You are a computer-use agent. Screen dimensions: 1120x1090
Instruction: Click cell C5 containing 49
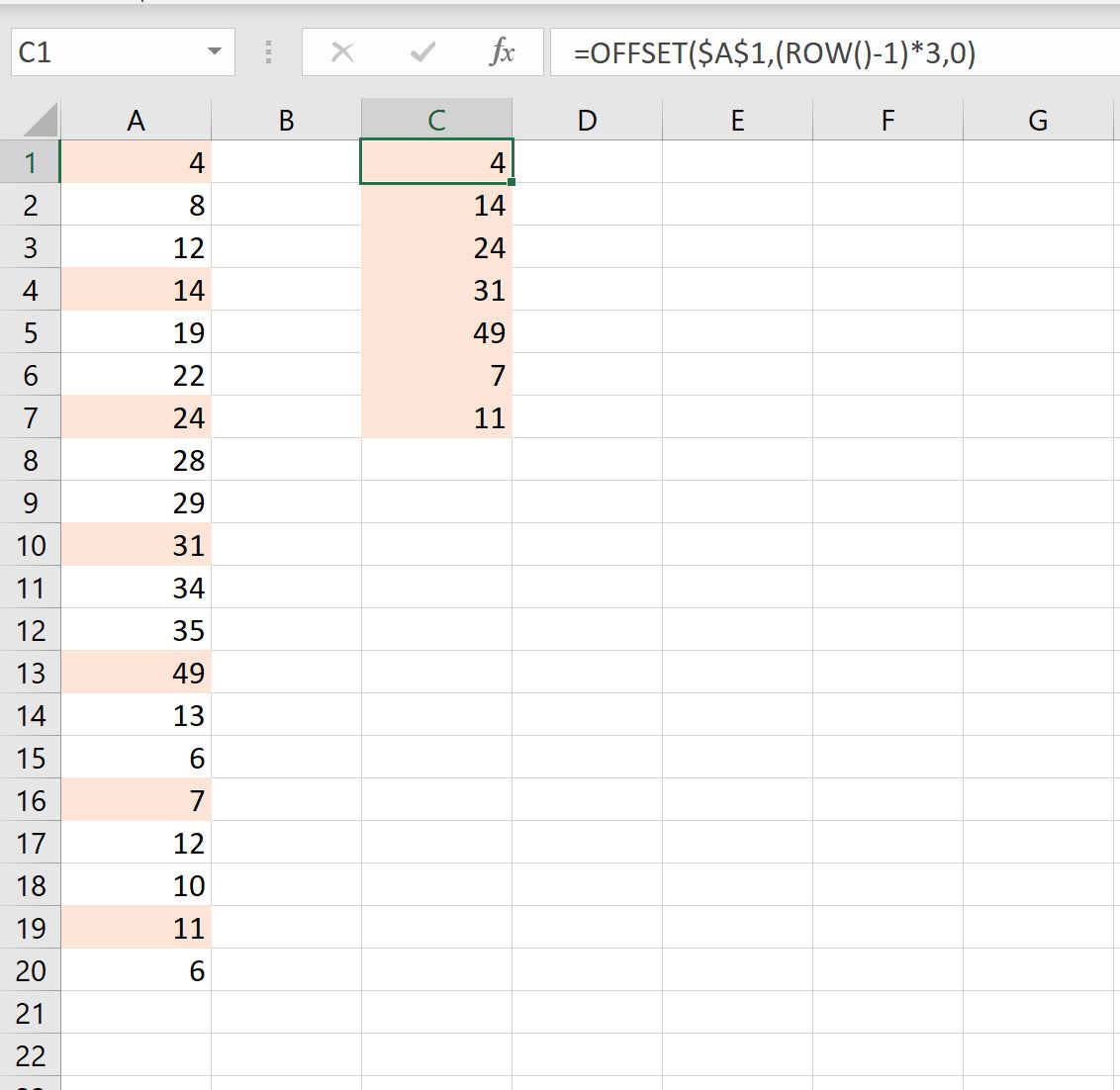point(436,332)
